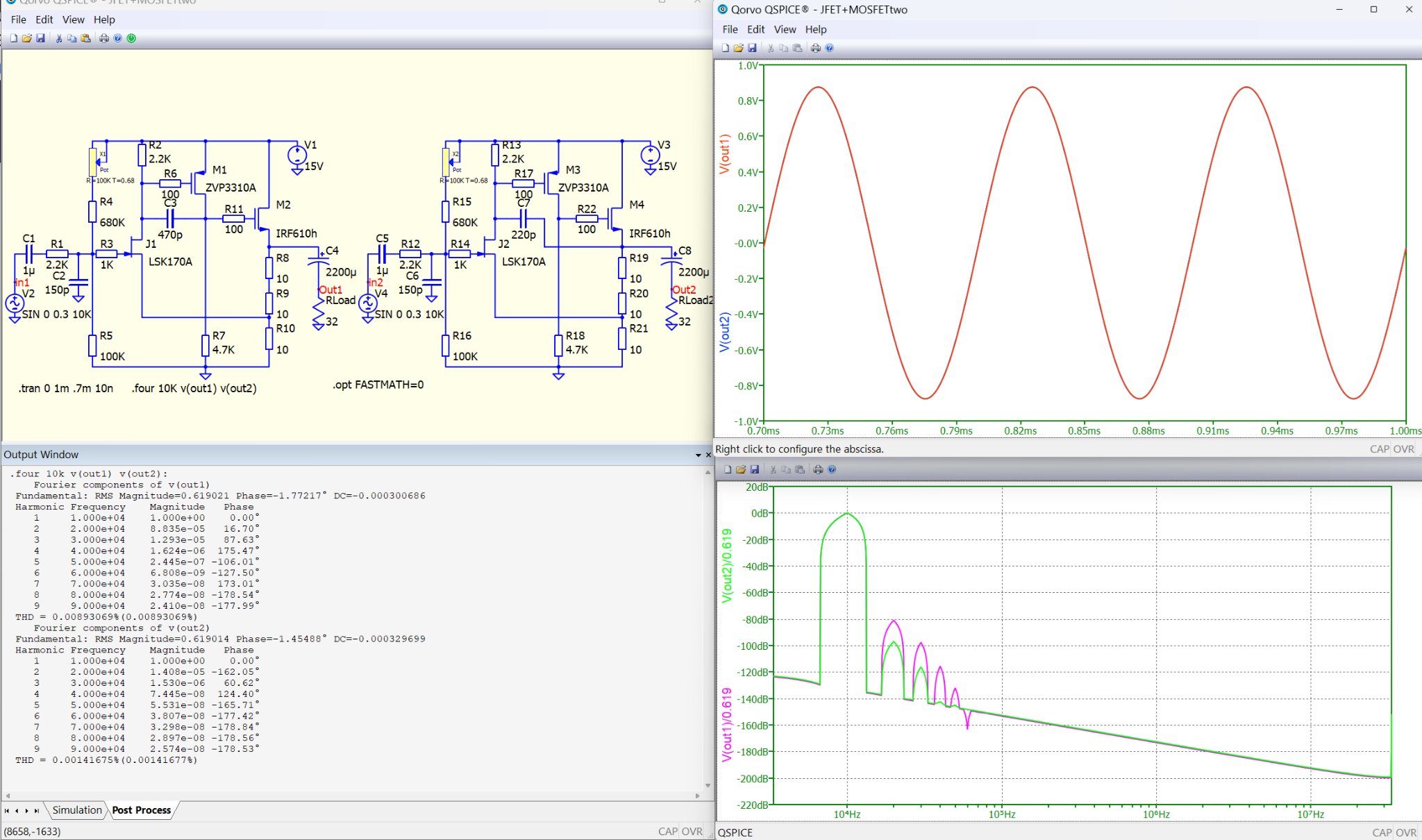Click green Run simulation power icon
1422x840 pixels.
(131, 38)
